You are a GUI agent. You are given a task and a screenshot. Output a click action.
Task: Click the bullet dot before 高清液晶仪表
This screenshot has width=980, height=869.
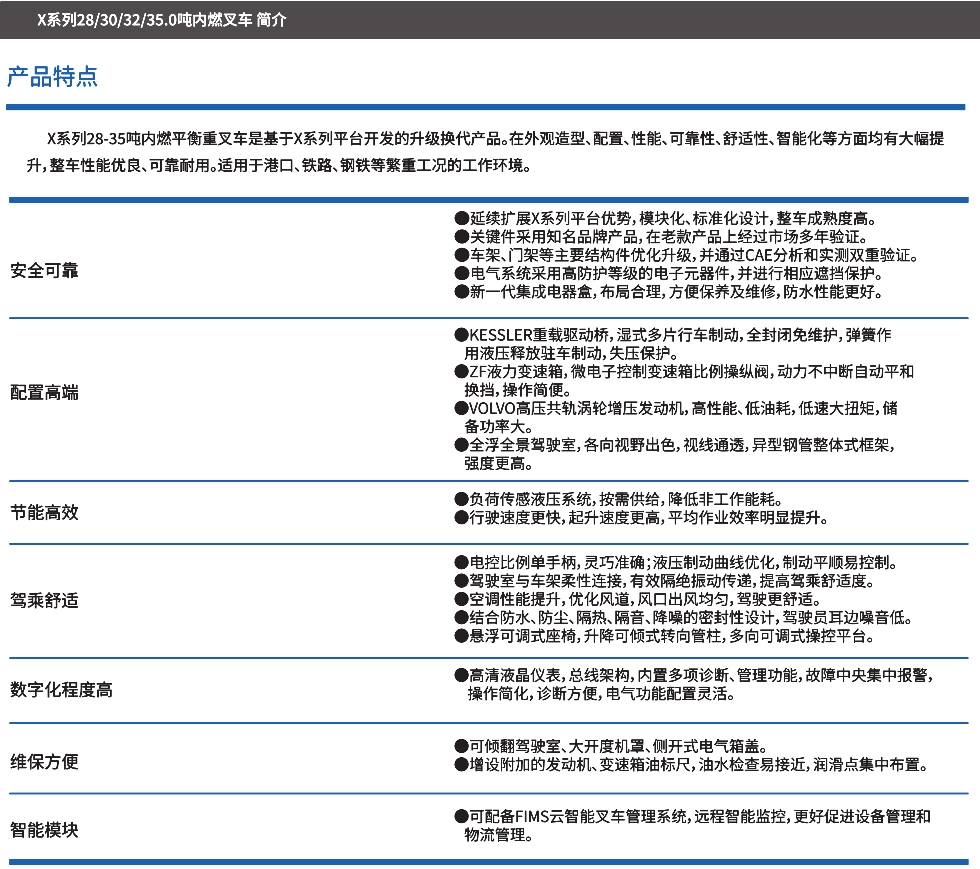(461, 676)
